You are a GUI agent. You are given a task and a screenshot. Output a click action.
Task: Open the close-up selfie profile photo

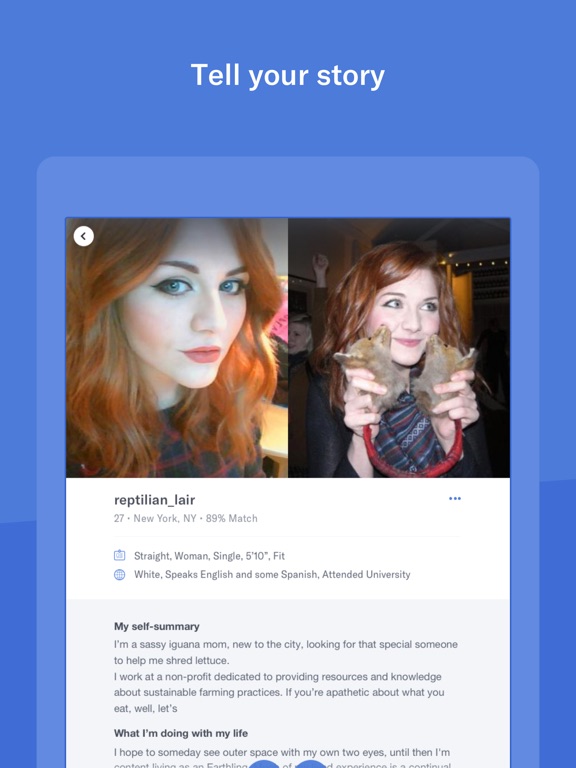pyautogui.click(x=177, y=348)
